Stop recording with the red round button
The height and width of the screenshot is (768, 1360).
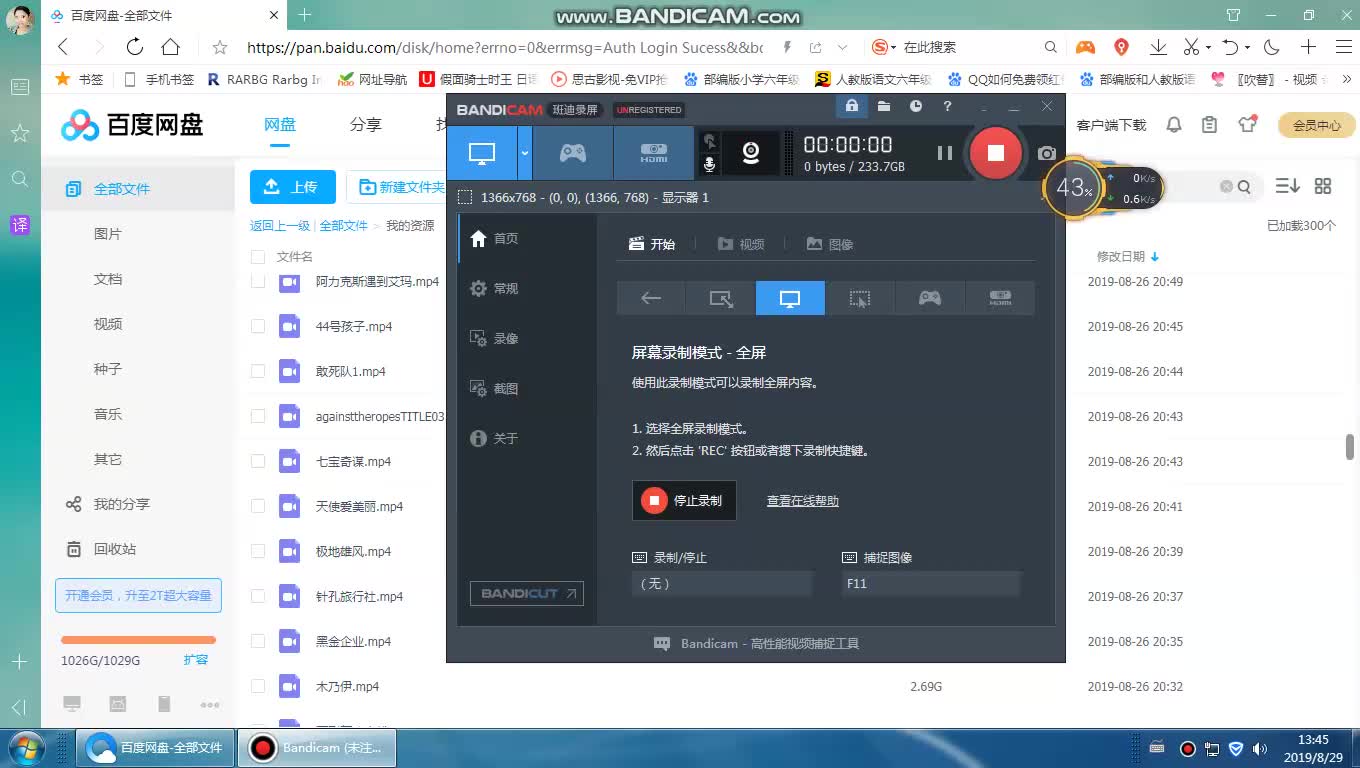[x=995, y=153]
